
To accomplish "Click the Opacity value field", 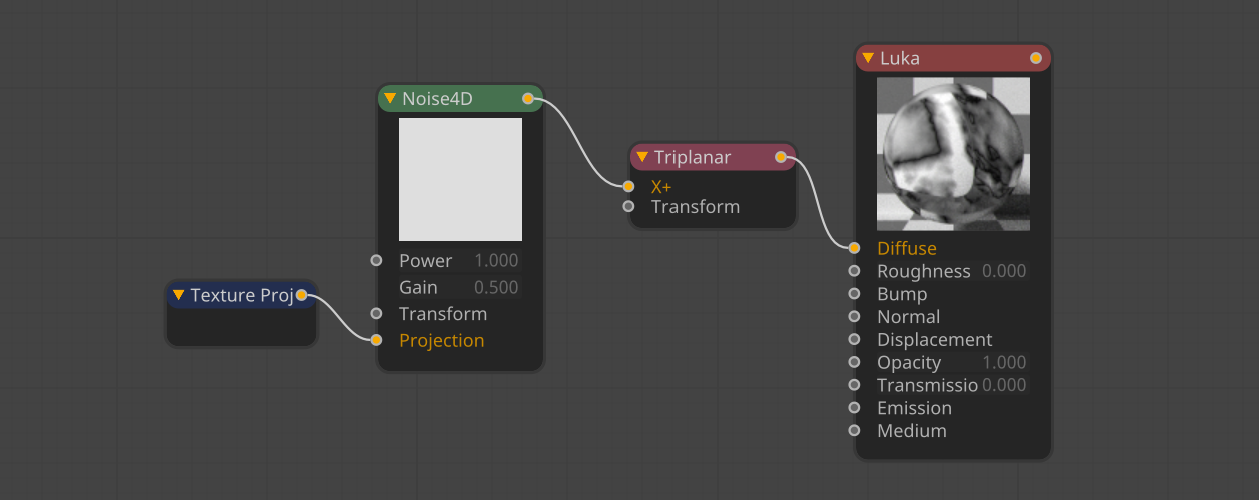I will [1004, 363].
